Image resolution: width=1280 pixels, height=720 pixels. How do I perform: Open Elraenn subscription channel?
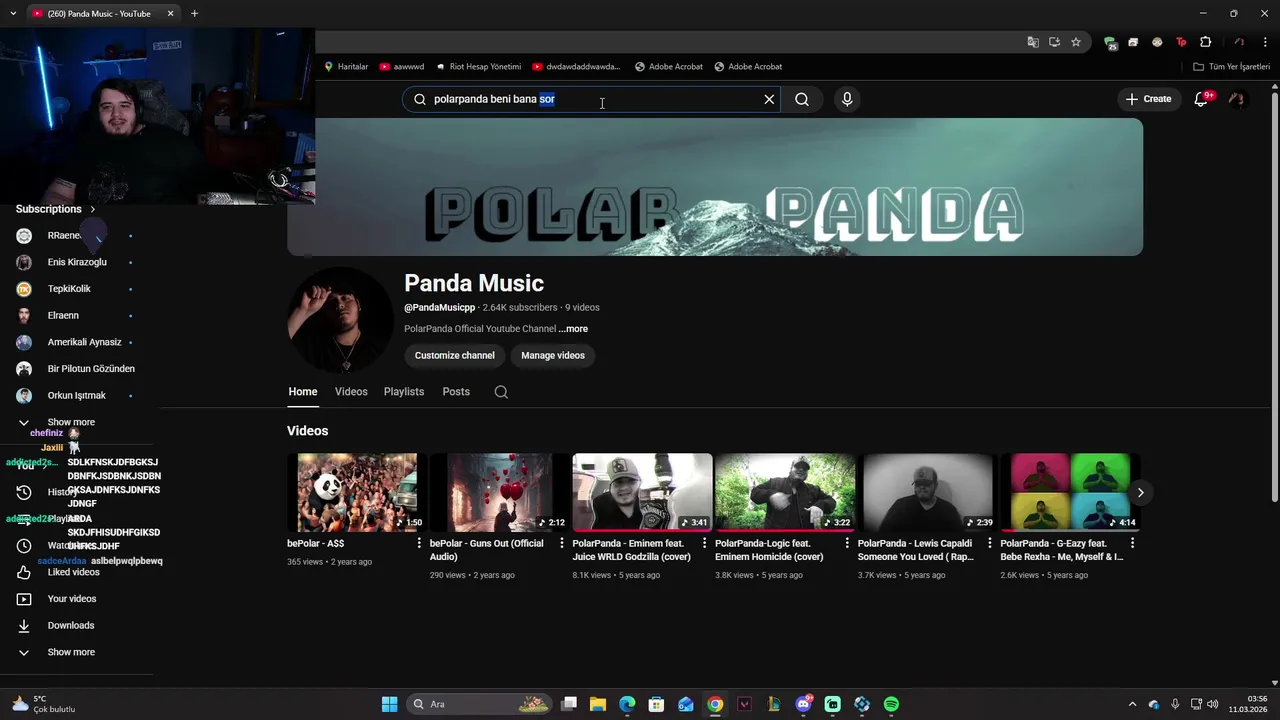tap(62, 316)
